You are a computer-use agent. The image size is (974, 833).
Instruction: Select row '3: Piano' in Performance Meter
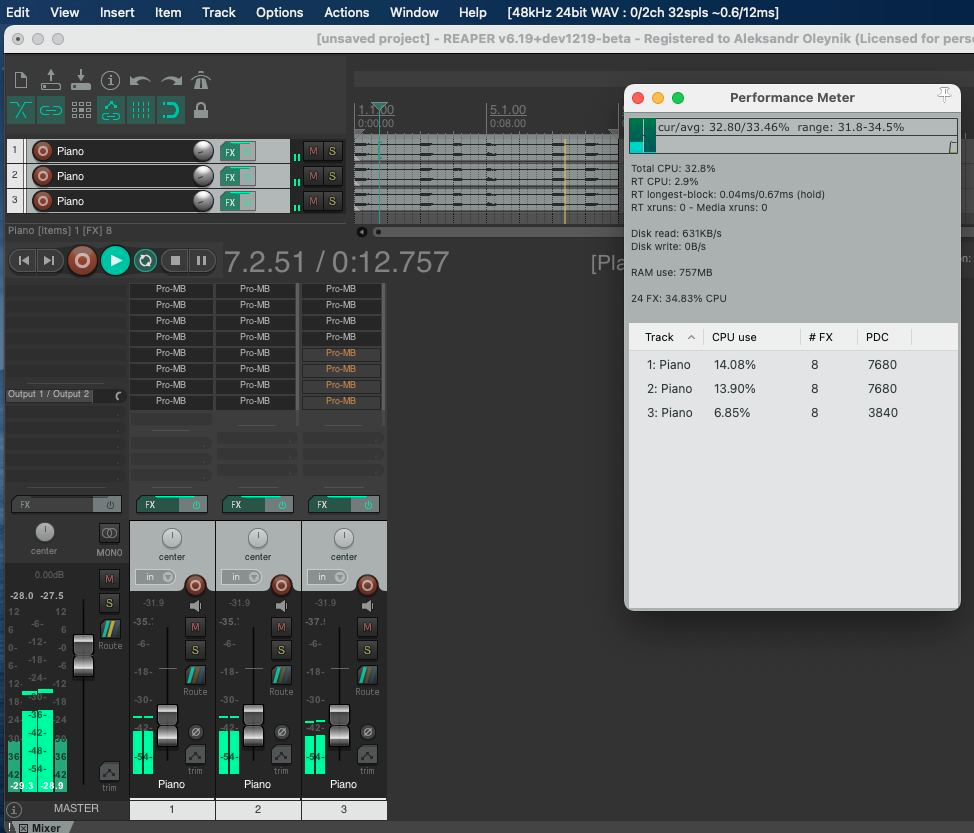(x=793, y=413)
